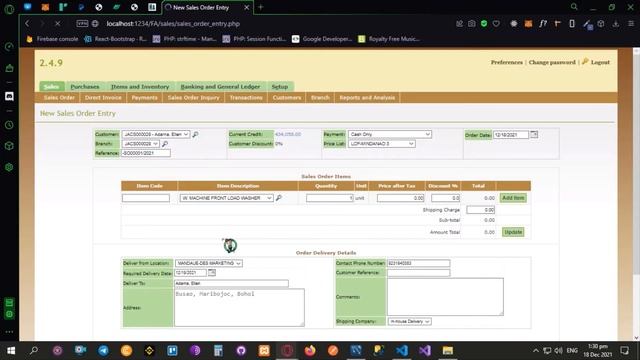640x360 pixels.
Task: Open Visual Studio Code from taskbar
Action: [x=402, y=350]
